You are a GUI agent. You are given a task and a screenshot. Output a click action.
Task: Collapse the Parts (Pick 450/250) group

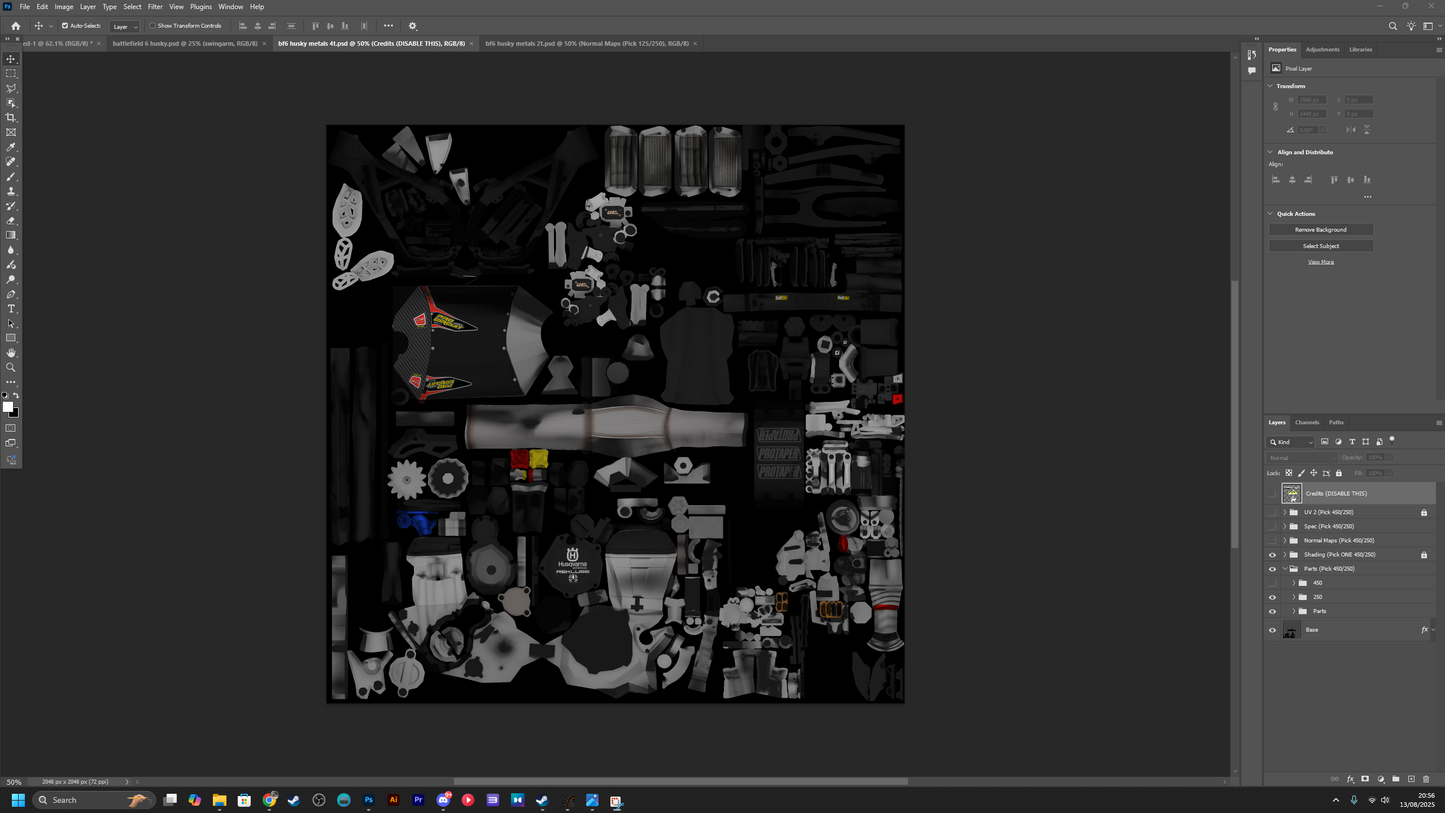[x=1284, y=569]
